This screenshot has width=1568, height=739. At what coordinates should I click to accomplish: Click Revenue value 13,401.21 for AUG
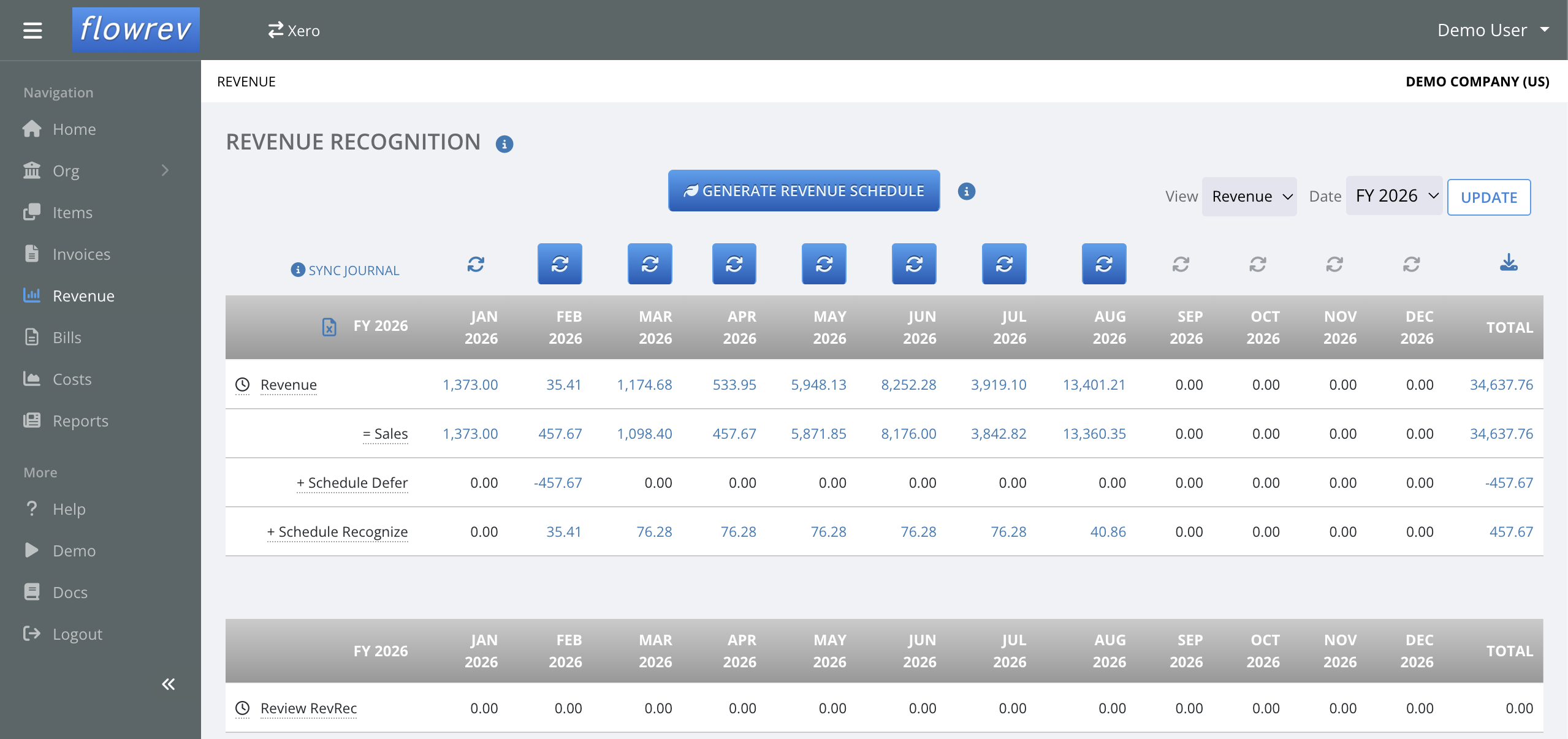click(1094, 385)
